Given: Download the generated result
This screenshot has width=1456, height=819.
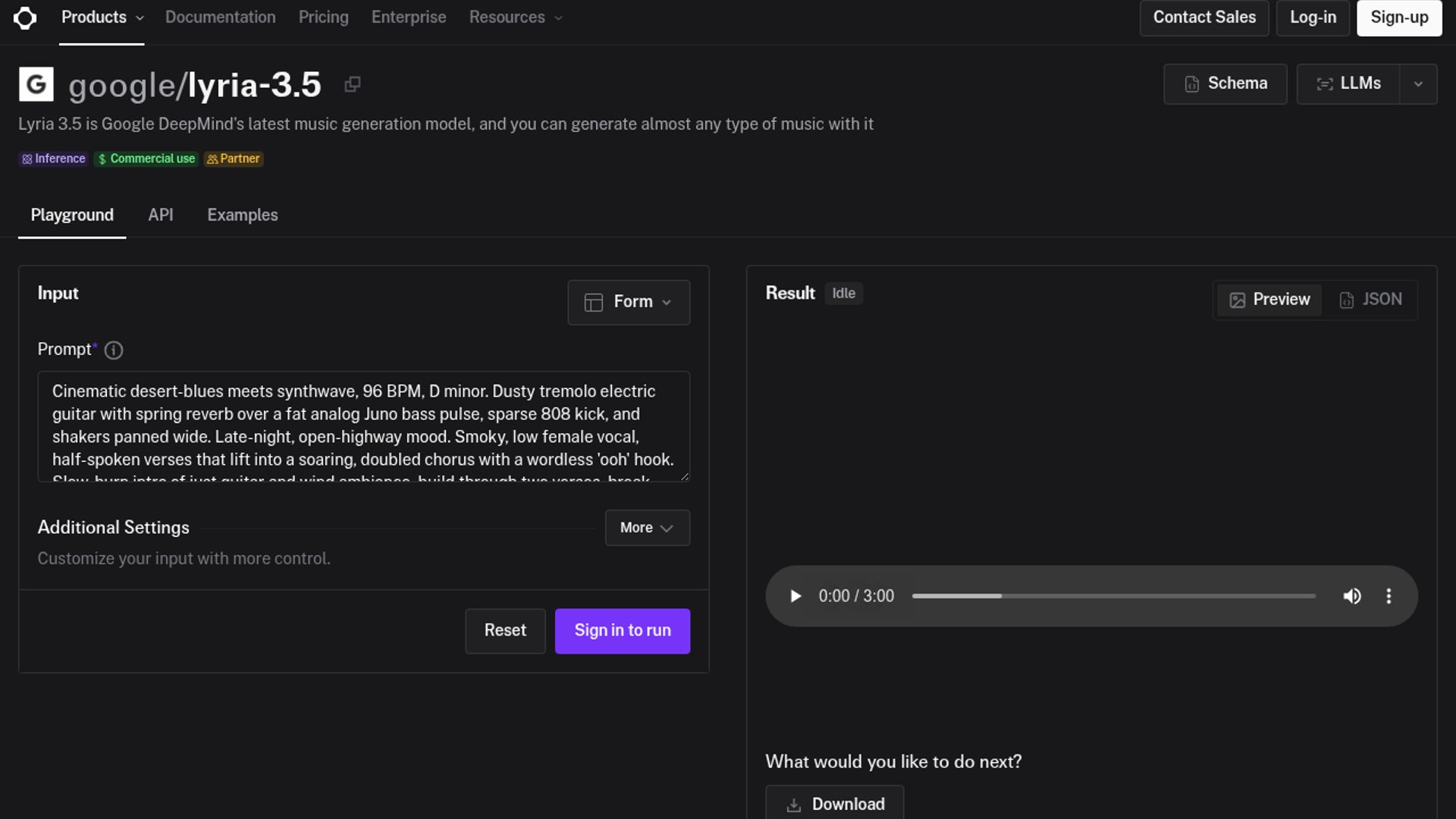Looking at the screenshot, I should click(835, 803).
